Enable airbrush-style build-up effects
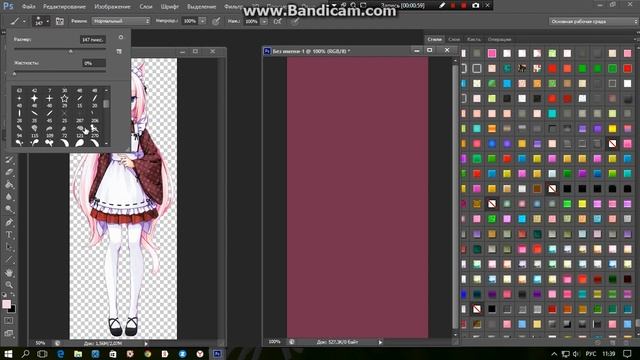 pos(278,21)
